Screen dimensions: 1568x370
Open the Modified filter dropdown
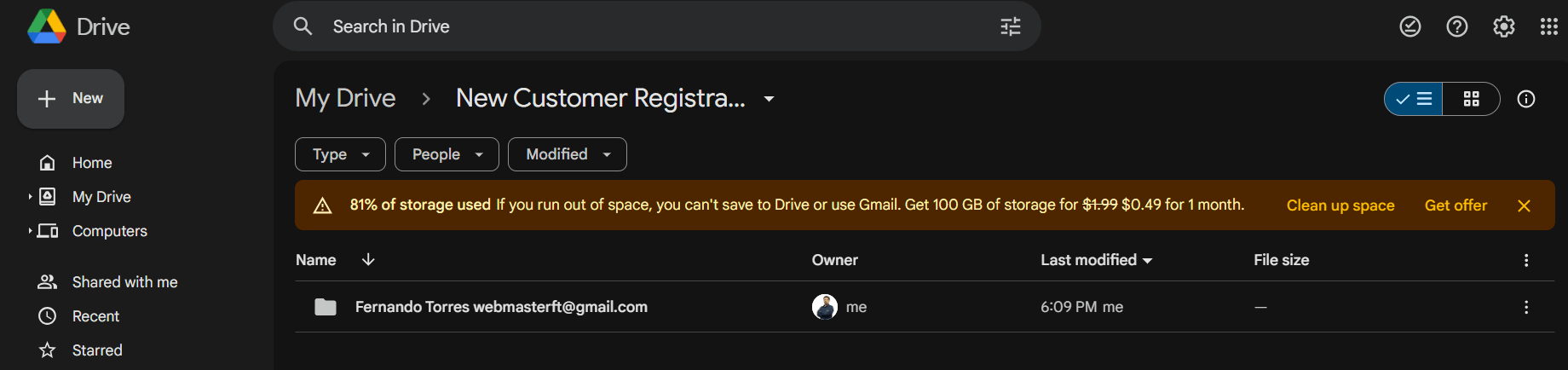point(568,154)
